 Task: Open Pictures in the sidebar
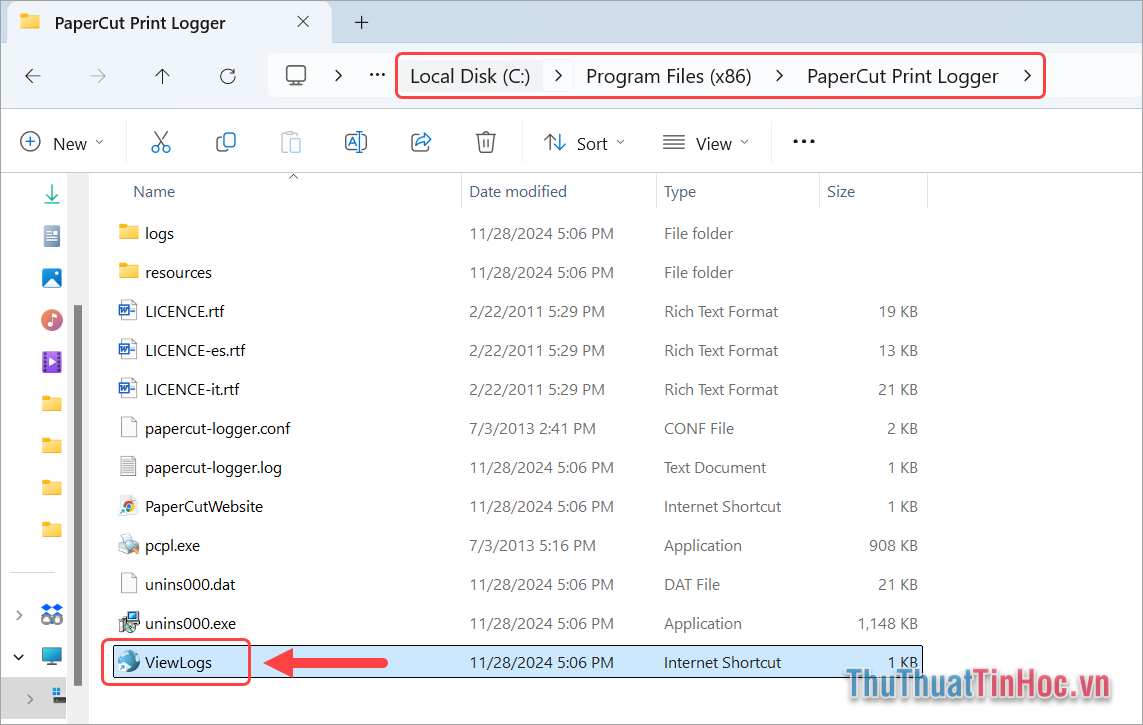tap(52, 278)
